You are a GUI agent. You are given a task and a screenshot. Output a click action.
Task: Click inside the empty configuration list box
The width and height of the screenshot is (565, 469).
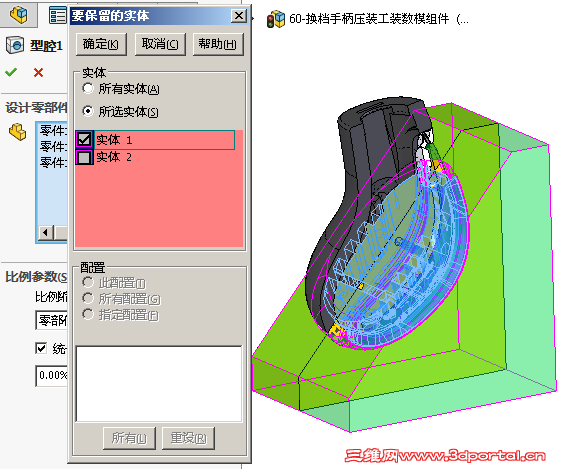coord(159,384)
